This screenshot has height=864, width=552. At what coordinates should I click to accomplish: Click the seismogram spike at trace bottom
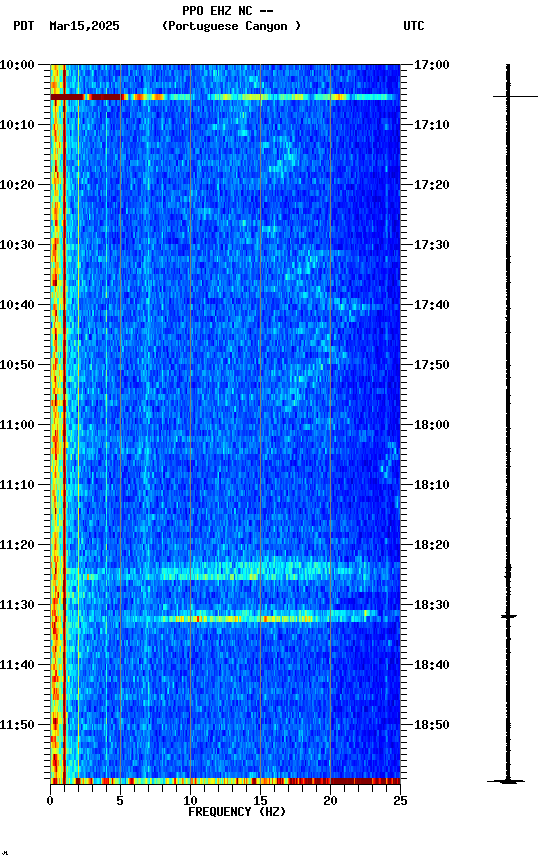[x=506, y=781]
